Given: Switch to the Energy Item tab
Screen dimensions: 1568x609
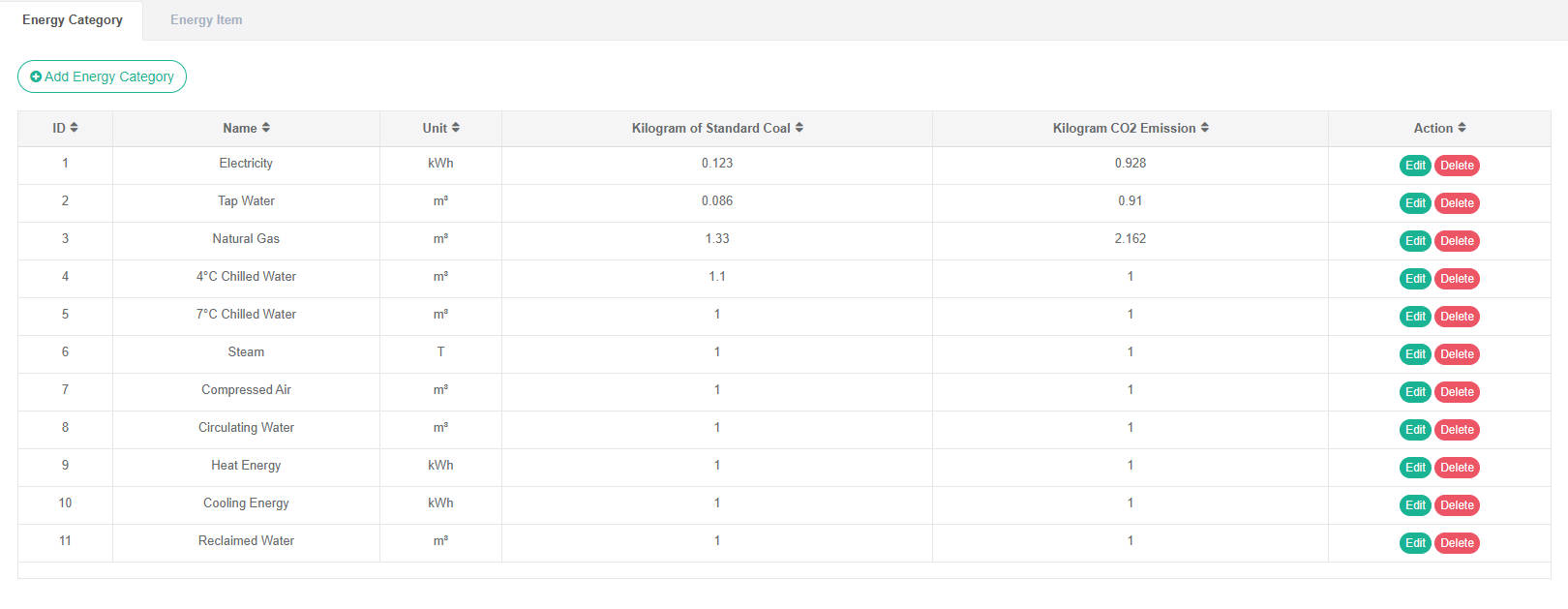Looking at the screenshot, I should click(x=206, y=20).
